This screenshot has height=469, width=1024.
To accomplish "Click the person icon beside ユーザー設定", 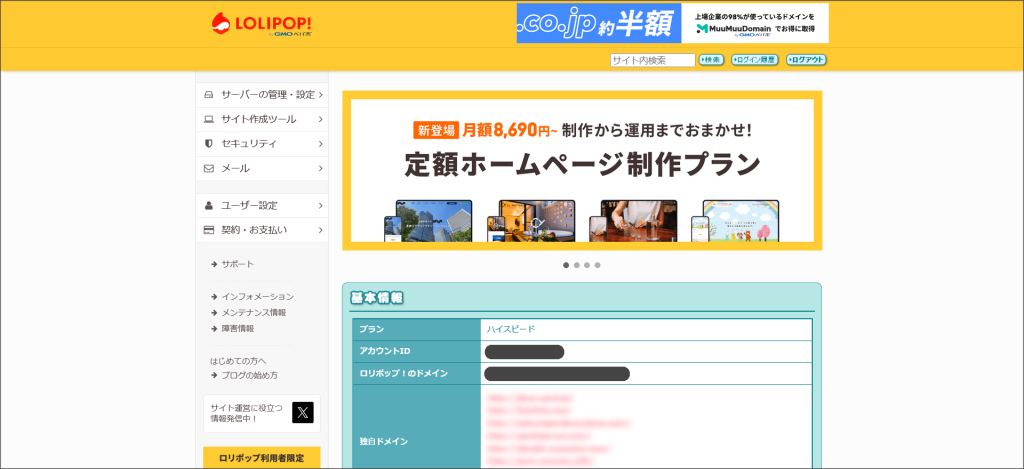I will [x=209, y=205].
